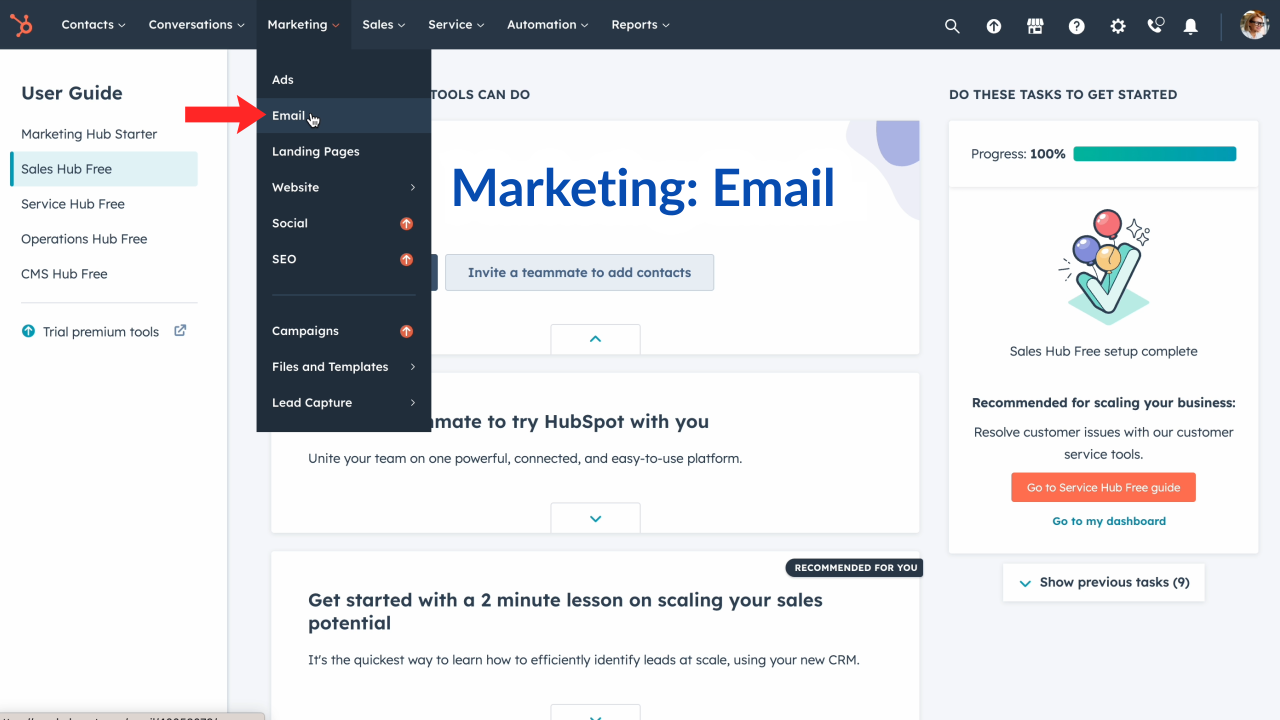Open Marketing Hub Starter guide

[x=89, y=134]
